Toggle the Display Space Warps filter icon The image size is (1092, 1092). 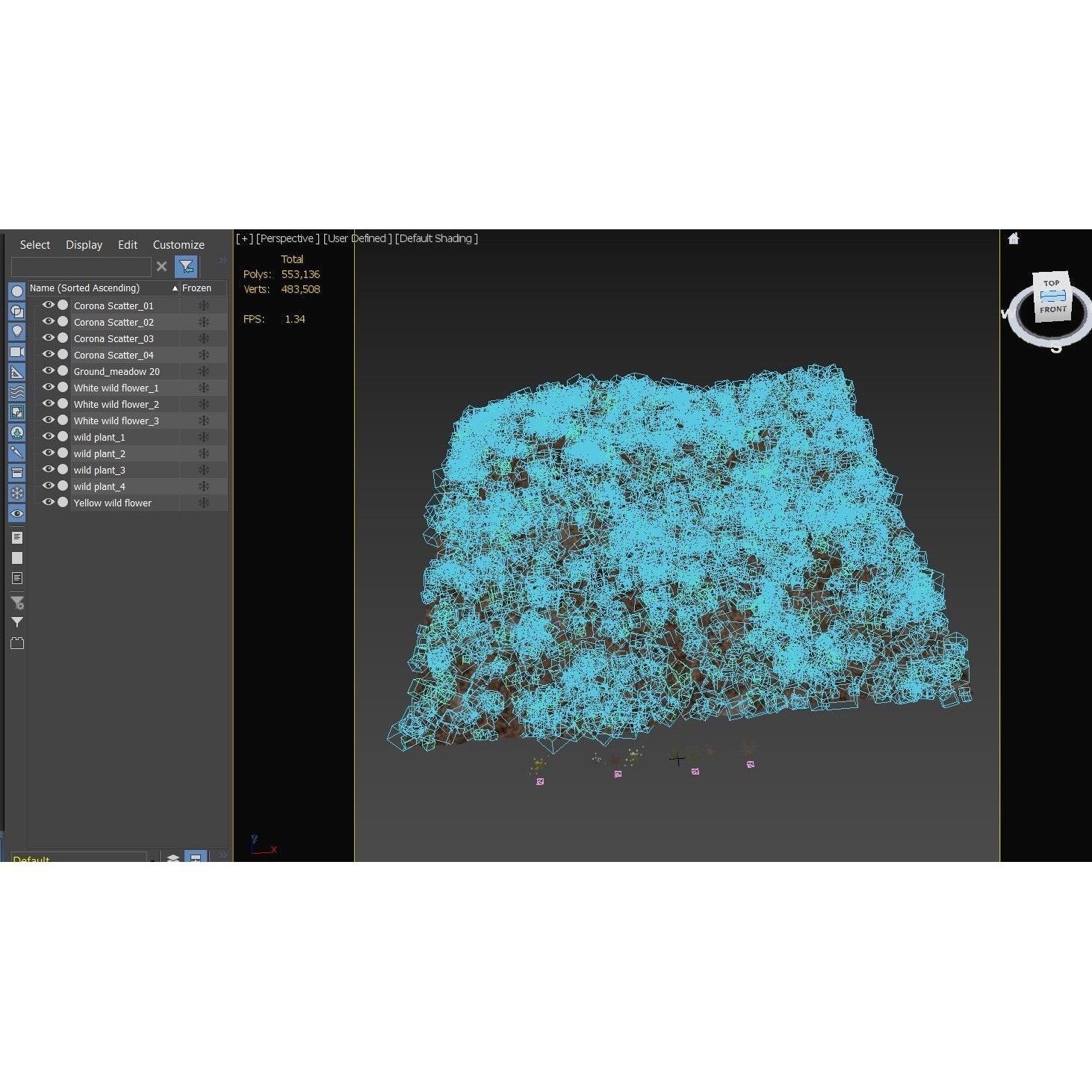[x=17, y=392]
